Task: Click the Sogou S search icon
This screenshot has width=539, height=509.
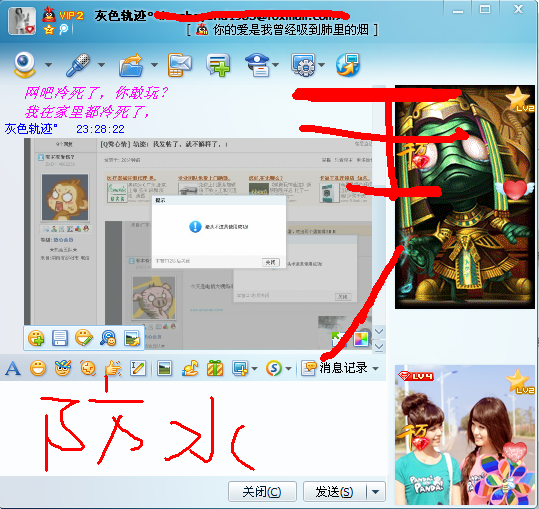Action: tap(274, 368)
